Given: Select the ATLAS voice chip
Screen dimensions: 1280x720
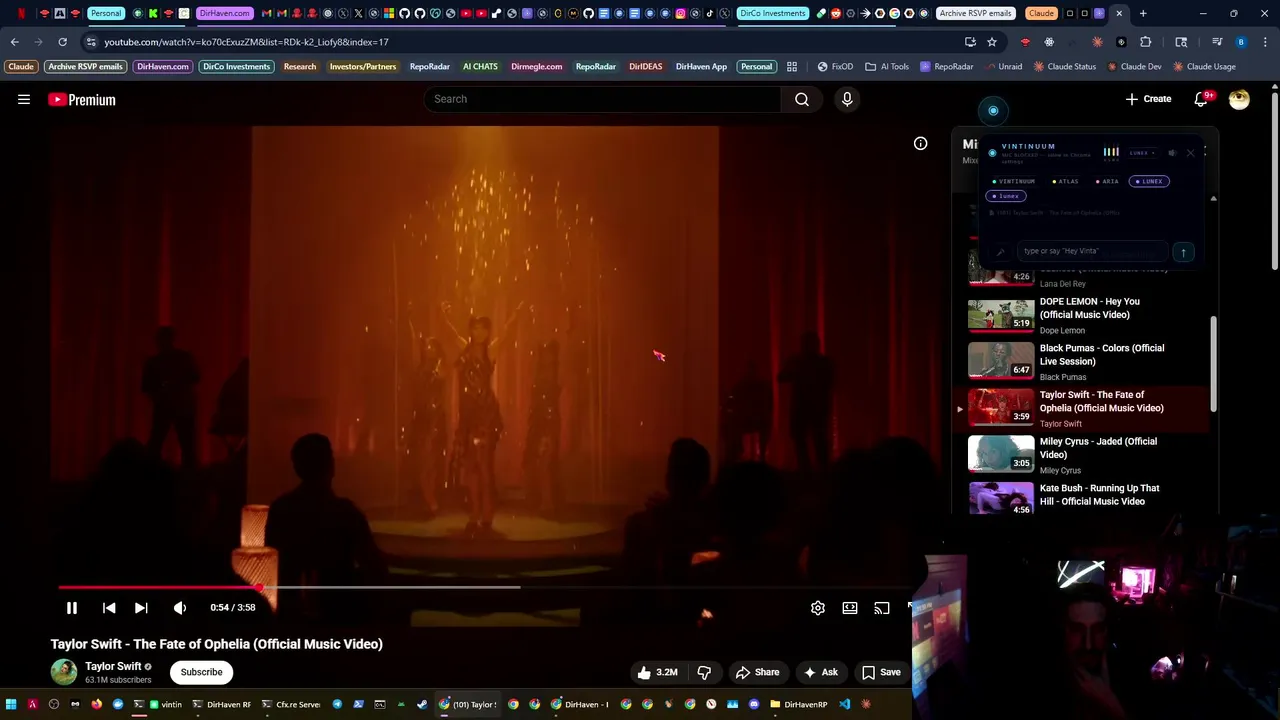Looking at the screenshot, I should pyautogui.click(x=1066, y=181).
